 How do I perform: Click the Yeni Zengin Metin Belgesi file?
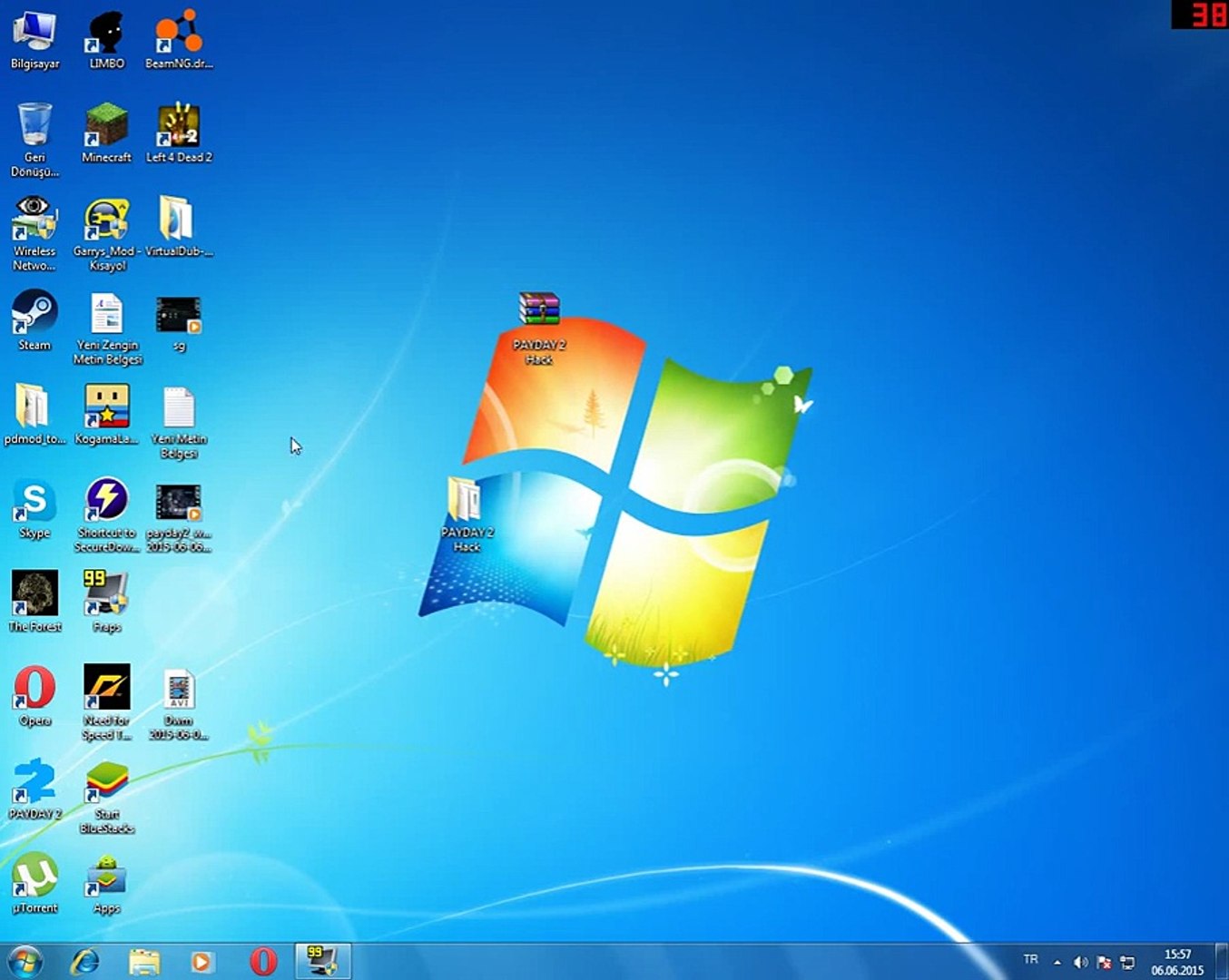coord(106,328)
